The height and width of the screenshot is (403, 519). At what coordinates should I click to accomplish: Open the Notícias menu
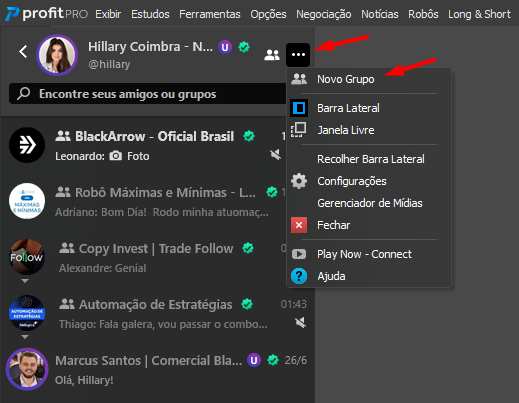coord(380,14)
